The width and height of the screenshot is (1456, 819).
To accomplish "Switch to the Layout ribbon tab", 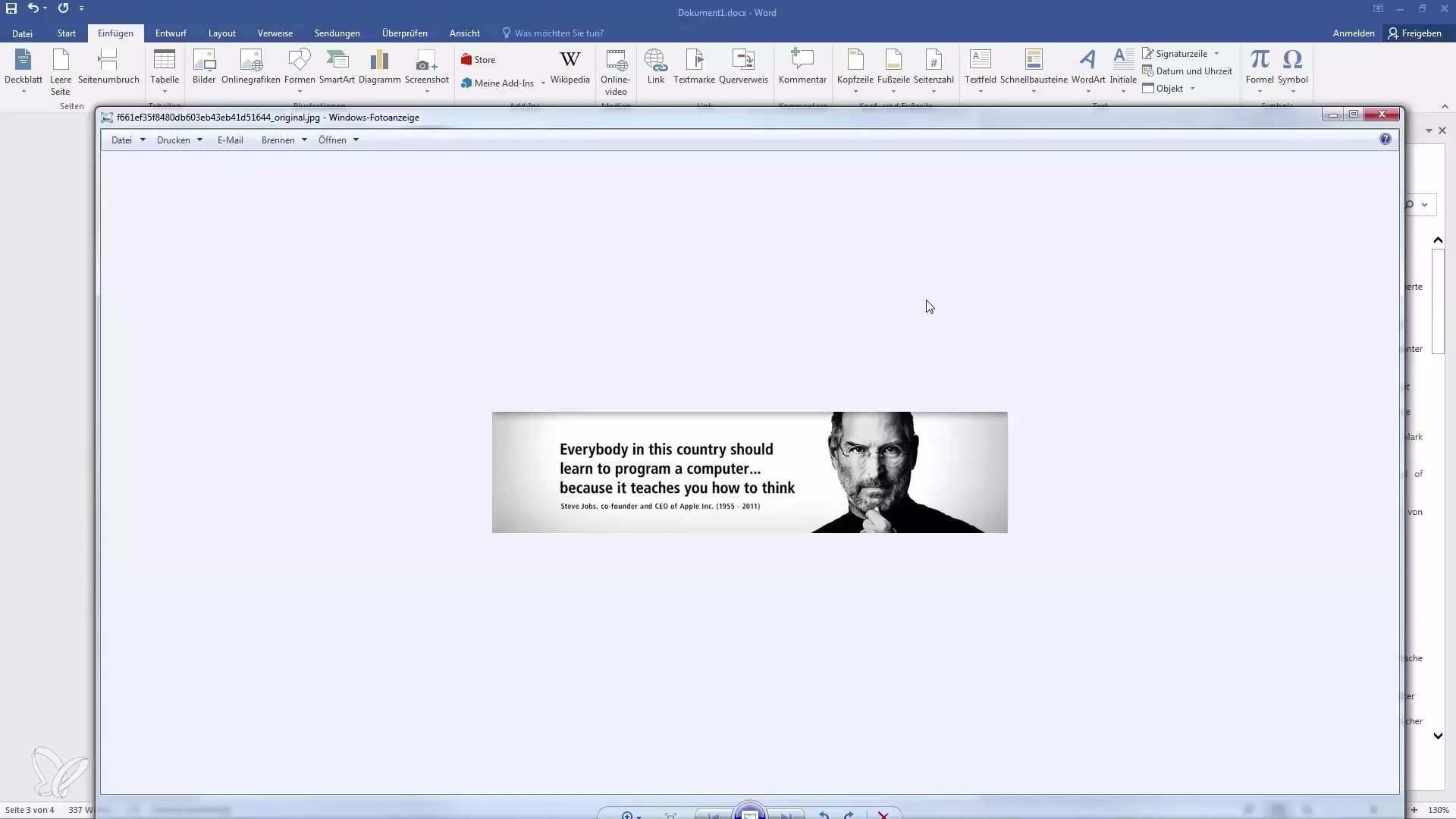I will (x=222, y=33).
